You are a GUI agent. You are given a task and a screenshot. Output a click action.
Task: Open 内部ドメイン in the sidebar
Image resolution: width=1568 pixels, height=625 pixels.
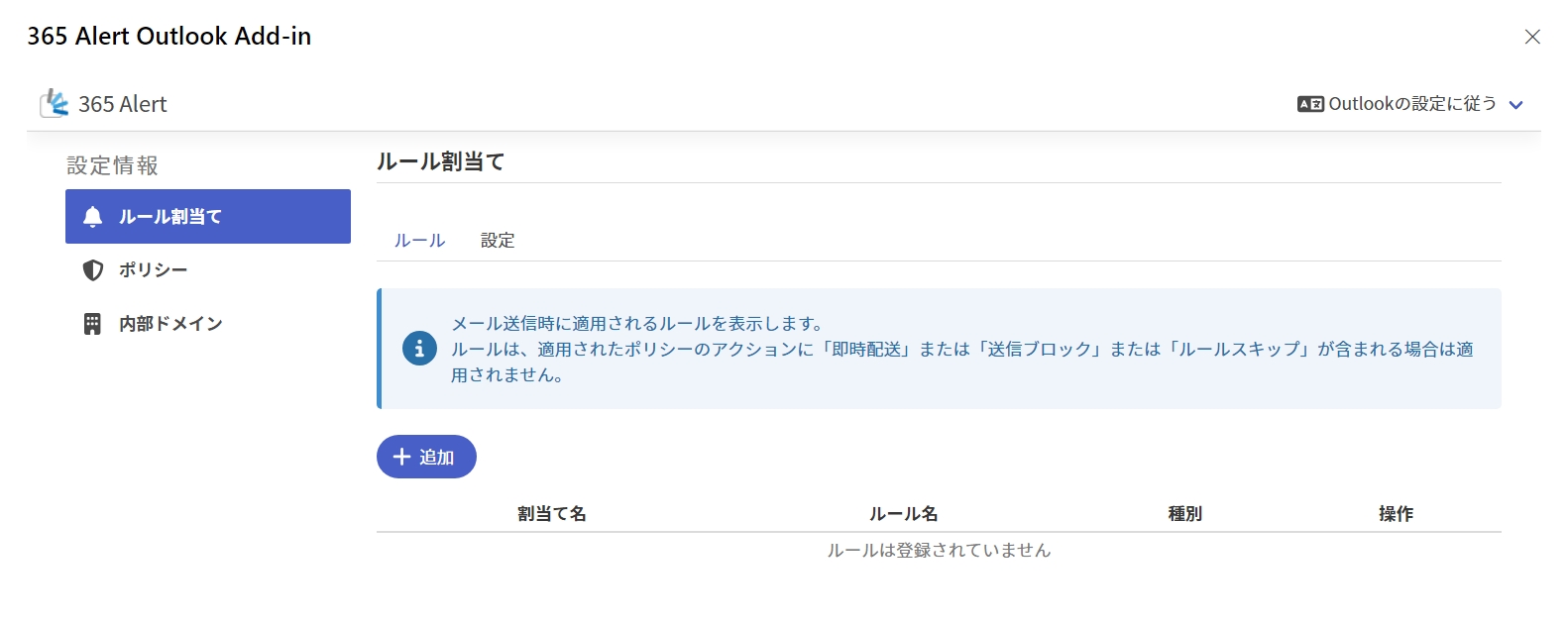tap(170, 324)
